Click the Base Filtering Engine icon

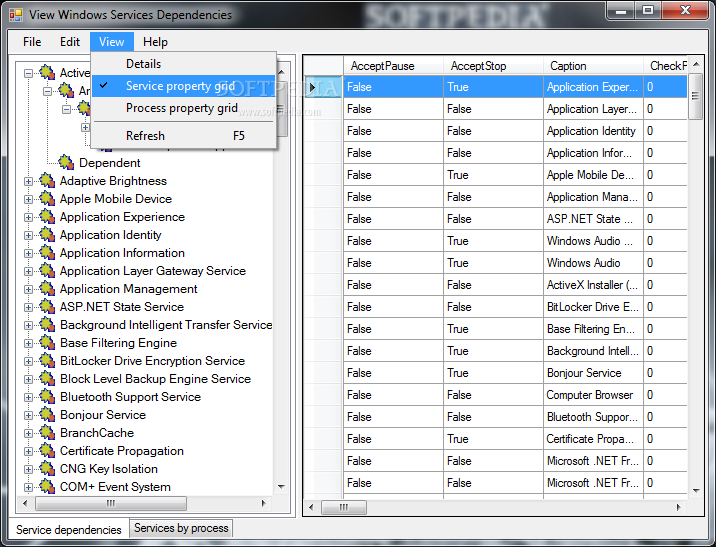[x=47, y=342]
